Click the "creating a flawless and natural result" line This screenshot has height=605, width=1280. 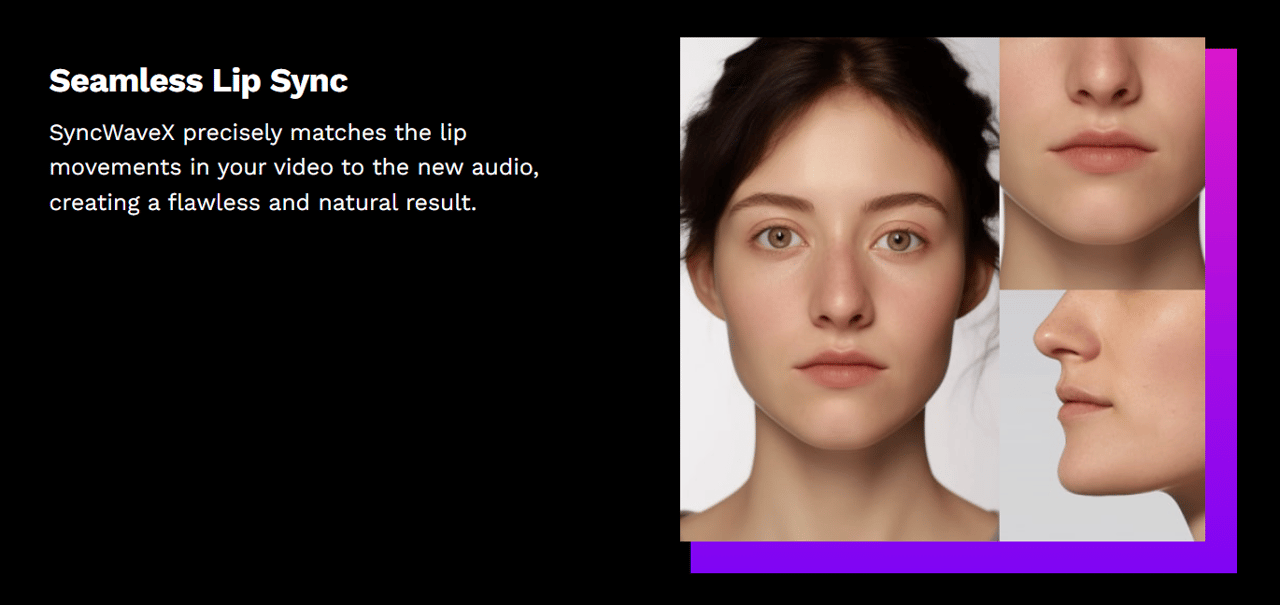pyautogui.click(x=263, y=203)
